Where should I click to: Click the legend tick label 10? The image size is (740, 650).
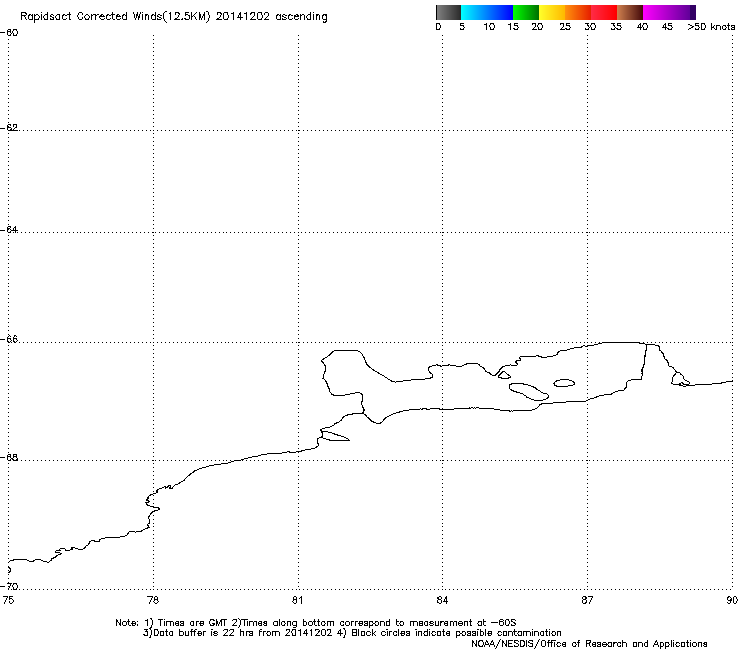[489, 27]
